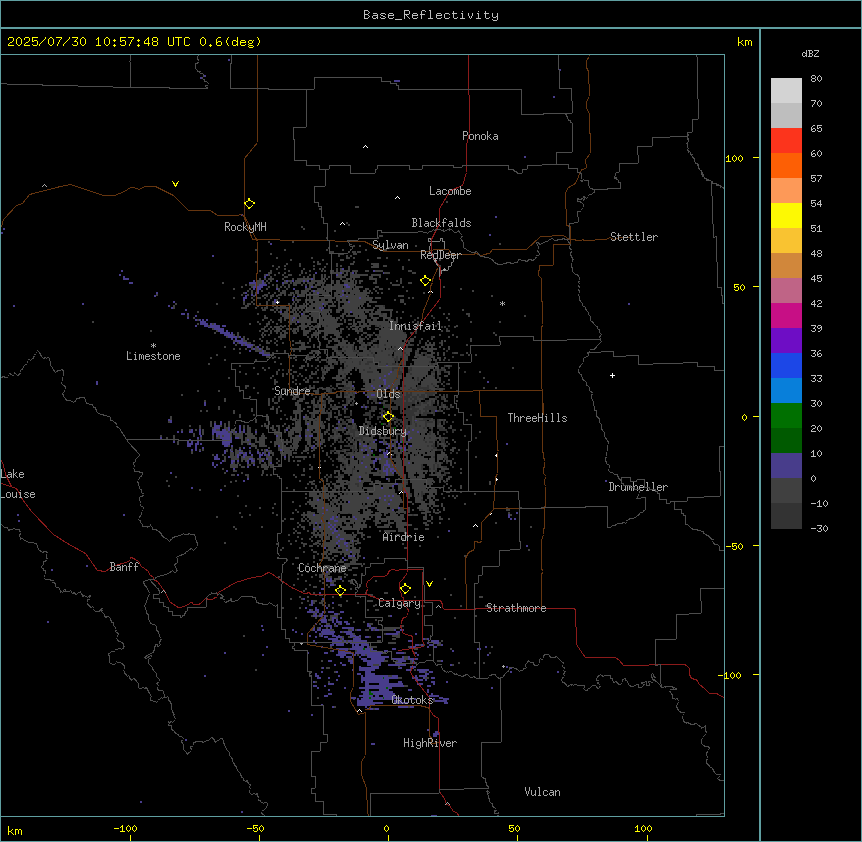Click the Okotoks label
862x842 pixels.
click(412, 700)
